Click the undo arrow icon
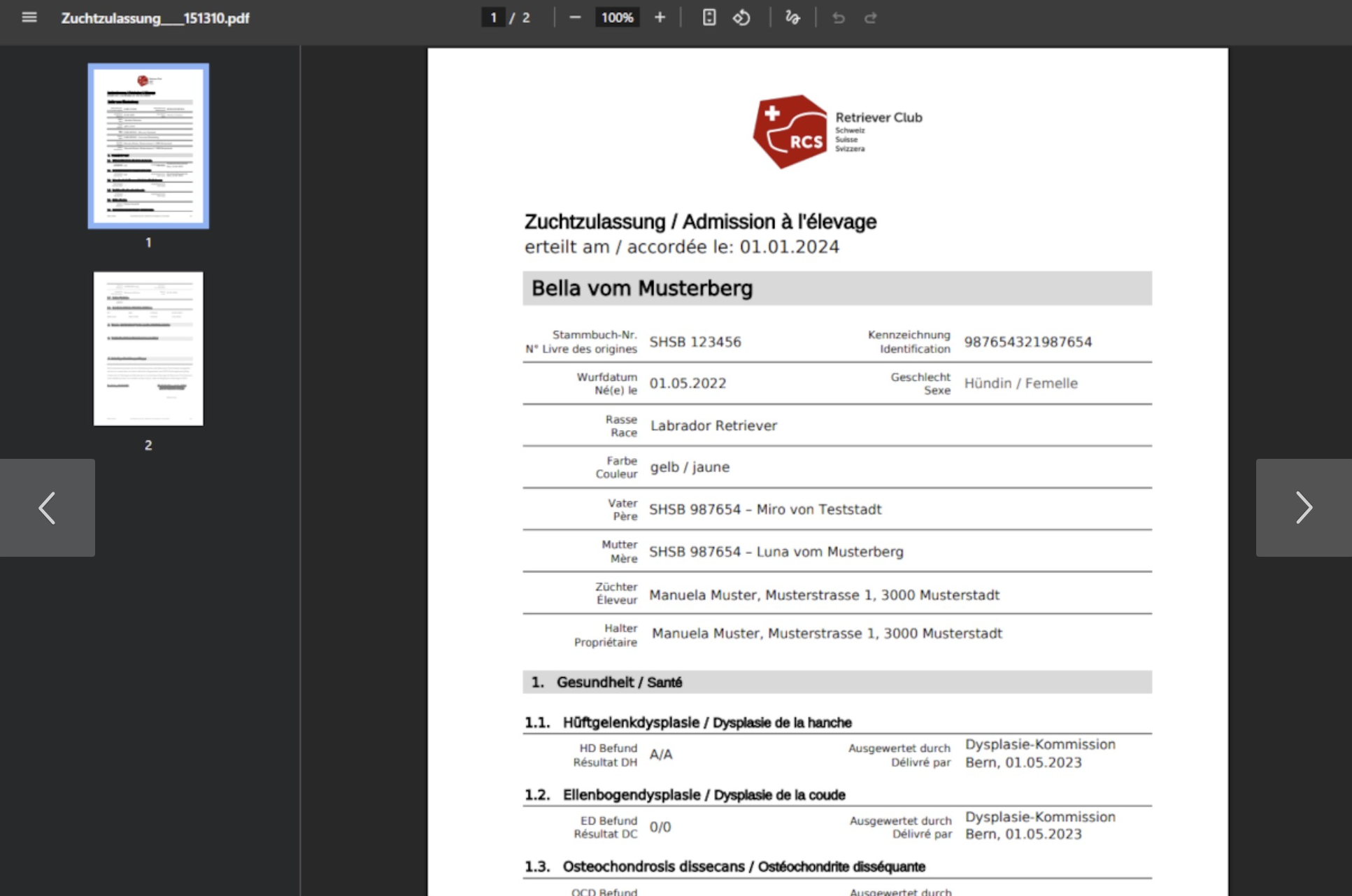Viewport: 1352px width, 896px height. [x=838, y=17]
